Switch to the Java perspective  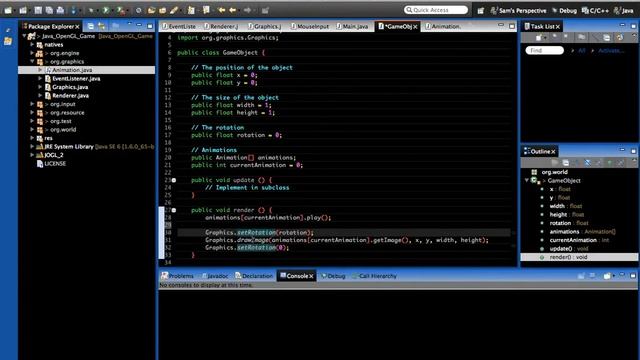(x=623, y=11)
